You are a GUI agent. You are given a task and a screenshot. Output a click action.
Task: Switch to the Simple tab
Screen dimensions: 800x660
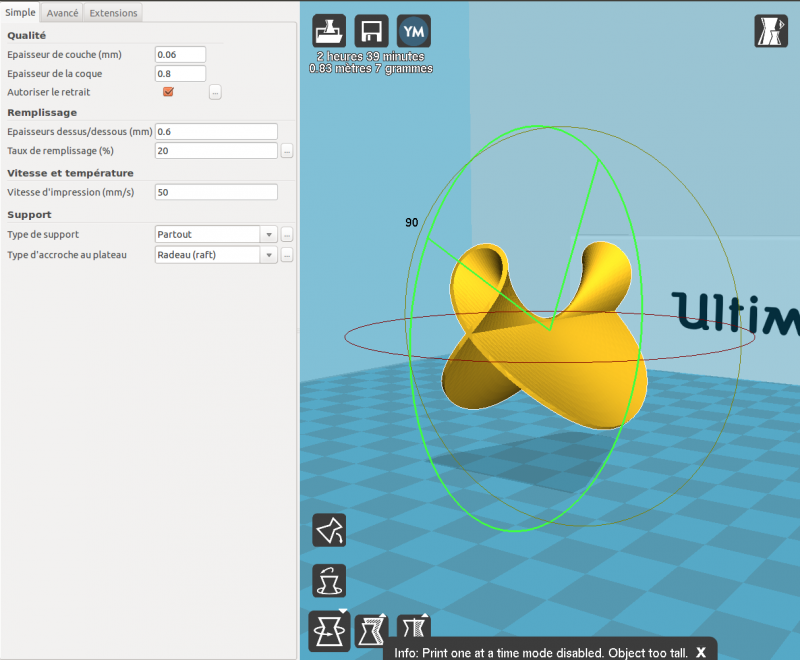click(x=20, y=12)
